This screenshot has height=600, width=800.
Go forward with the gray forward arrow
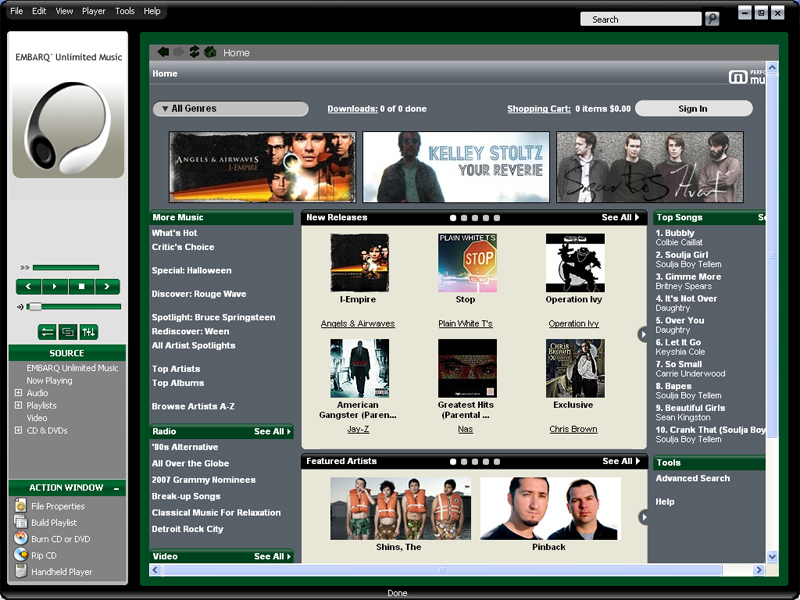(179, 52)
